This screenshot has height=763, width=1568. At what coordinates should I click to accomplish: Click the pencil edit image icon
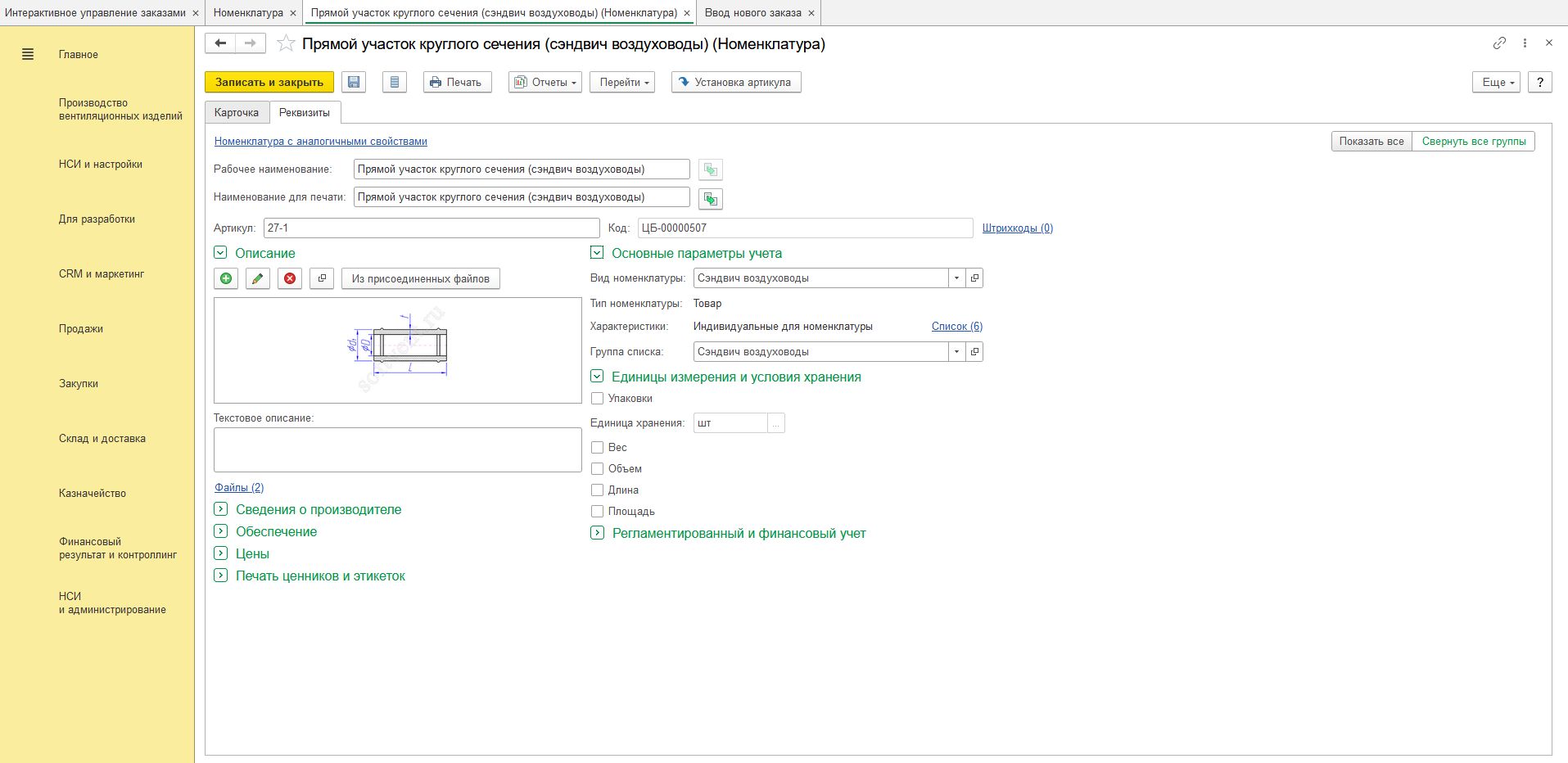pos(258,278)
